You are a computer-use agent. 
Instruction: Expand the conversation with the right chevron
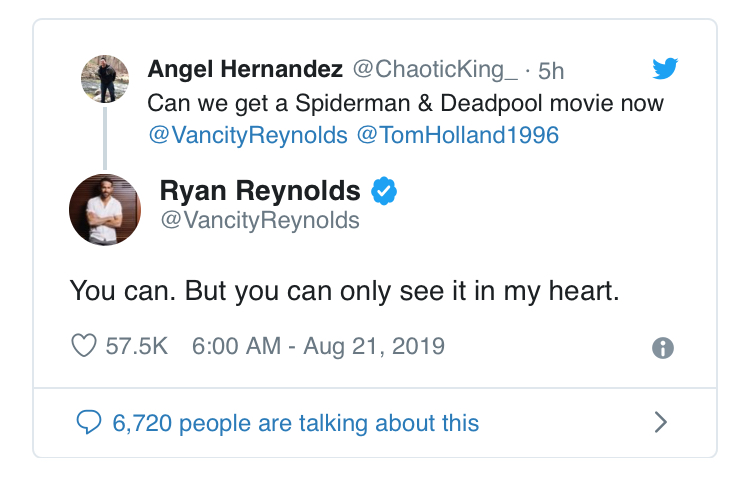click(660, 423)
